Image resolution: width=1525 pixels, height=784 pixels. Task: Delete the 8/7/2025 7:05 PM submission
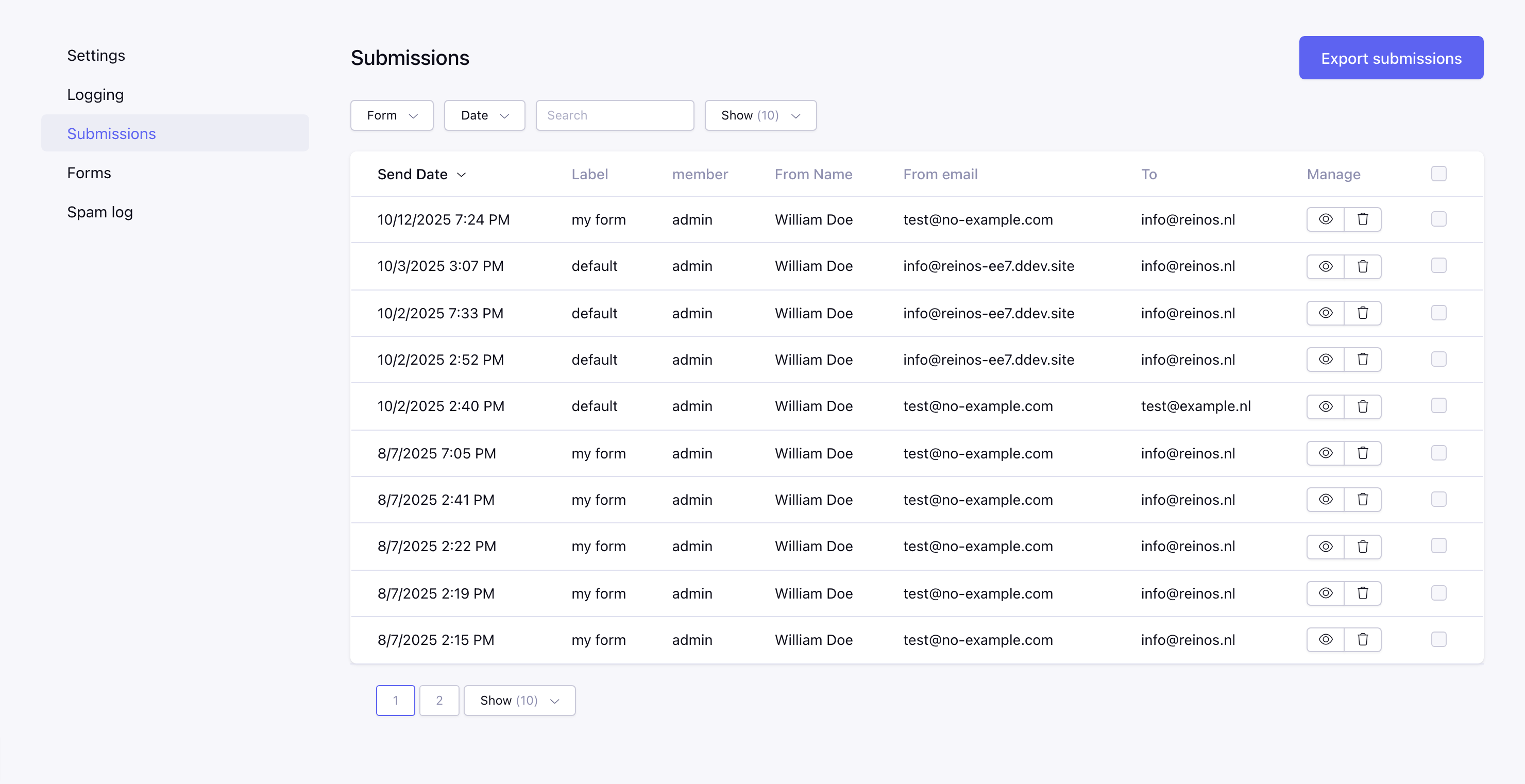[x=1363, y=453]
